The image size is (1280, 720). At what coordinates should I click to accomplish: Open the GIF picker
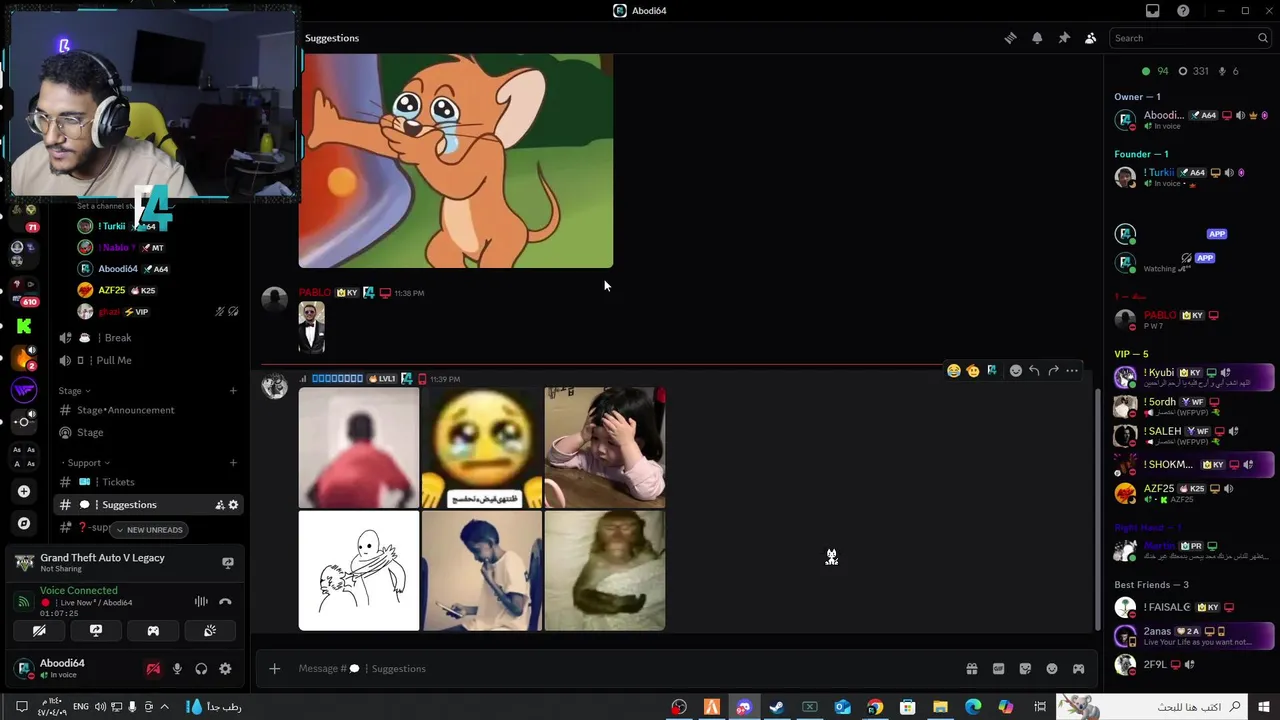998,669
